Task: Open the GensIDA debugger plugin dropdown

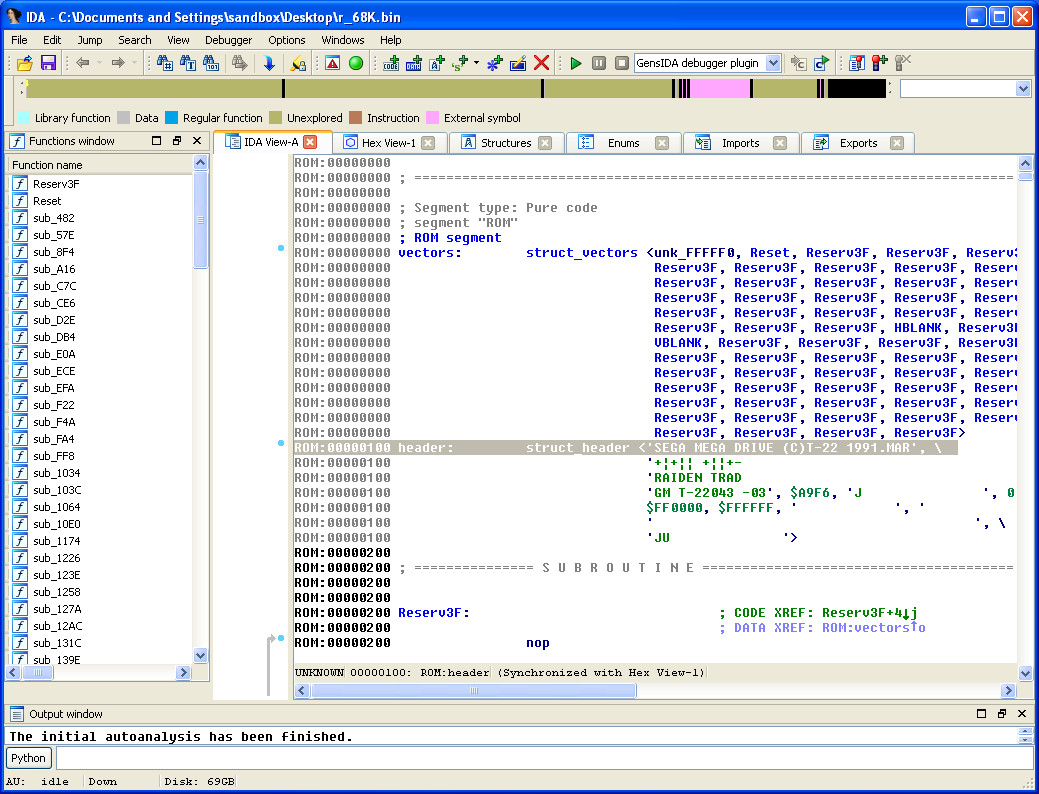Action: point(773,63)
